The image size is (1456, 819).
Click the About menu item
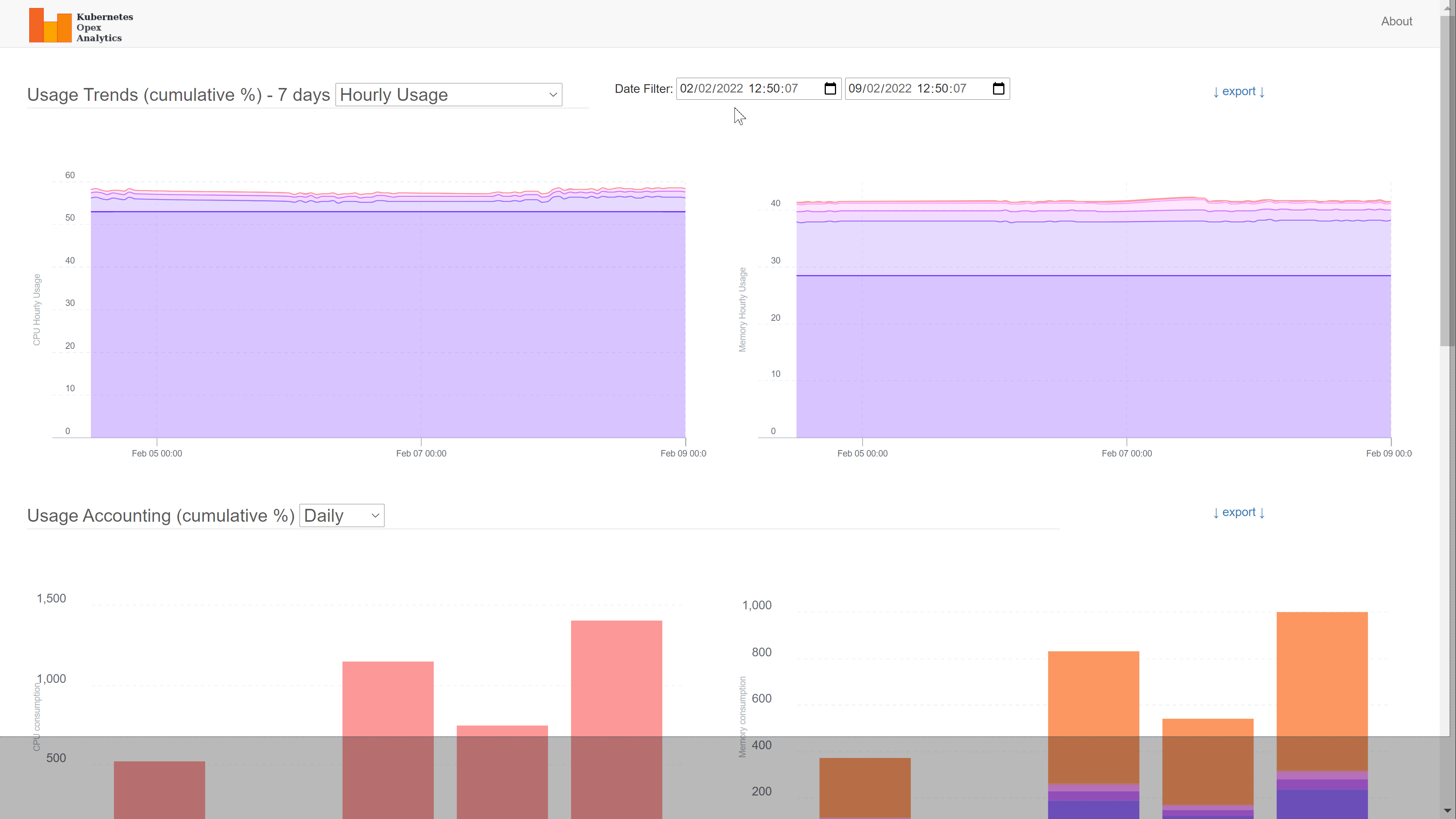click(1396, 22)
